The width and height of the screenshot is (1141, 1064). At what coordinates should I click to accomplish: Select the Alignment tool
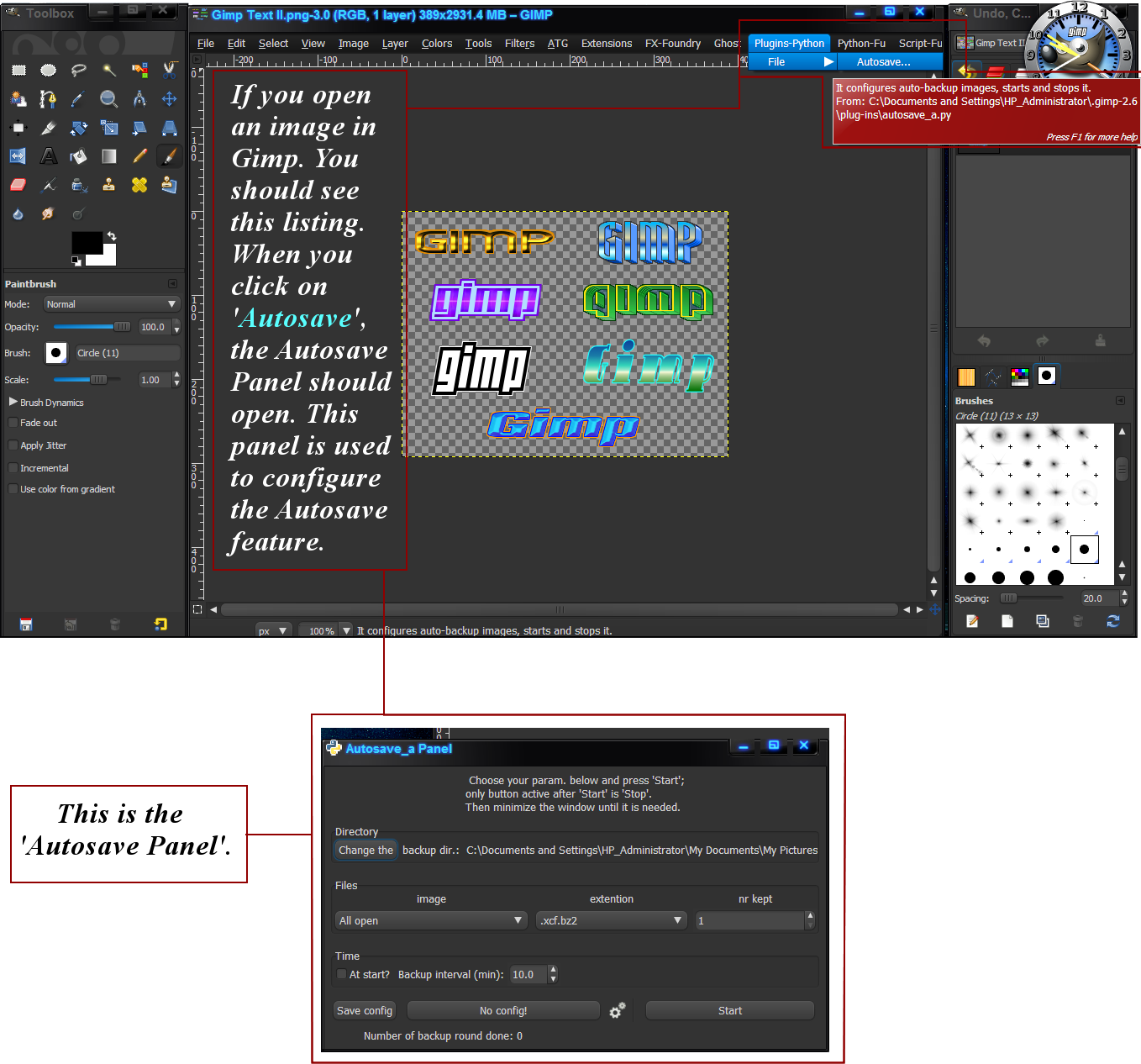pos(18,128)
